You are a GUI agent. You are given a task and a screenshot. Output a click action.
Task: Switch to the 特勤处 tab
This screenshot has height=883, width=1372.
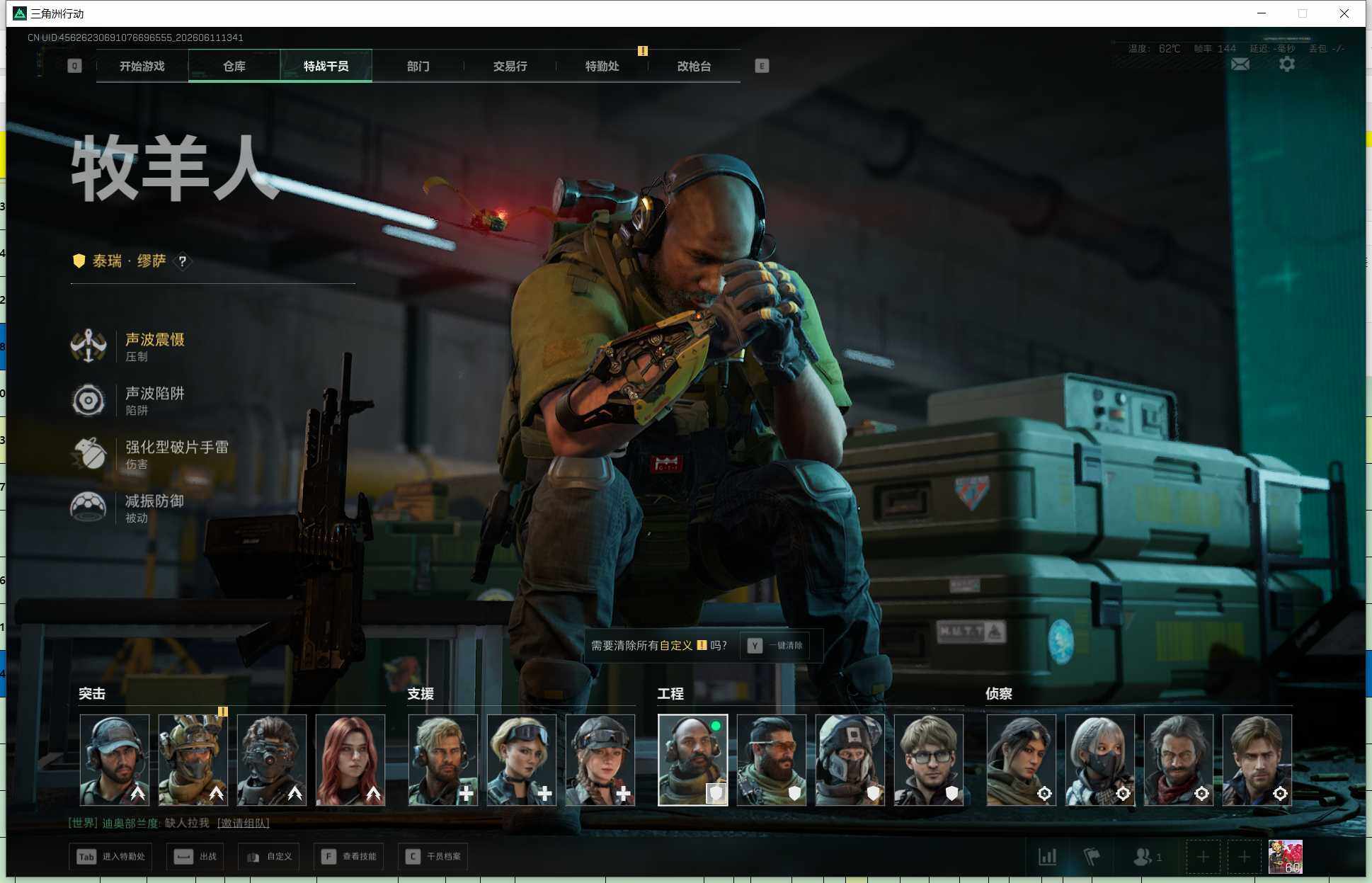coord(602,66)
